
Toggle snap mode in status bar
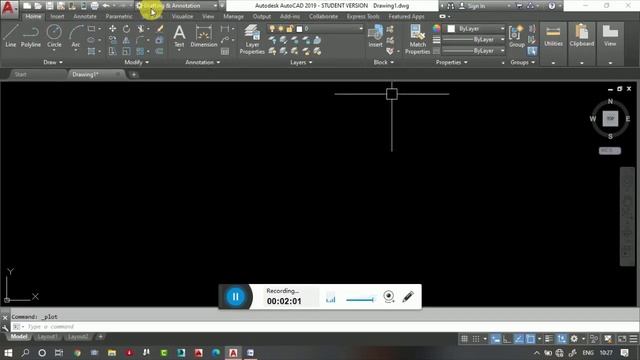click(x=476, y=339)
